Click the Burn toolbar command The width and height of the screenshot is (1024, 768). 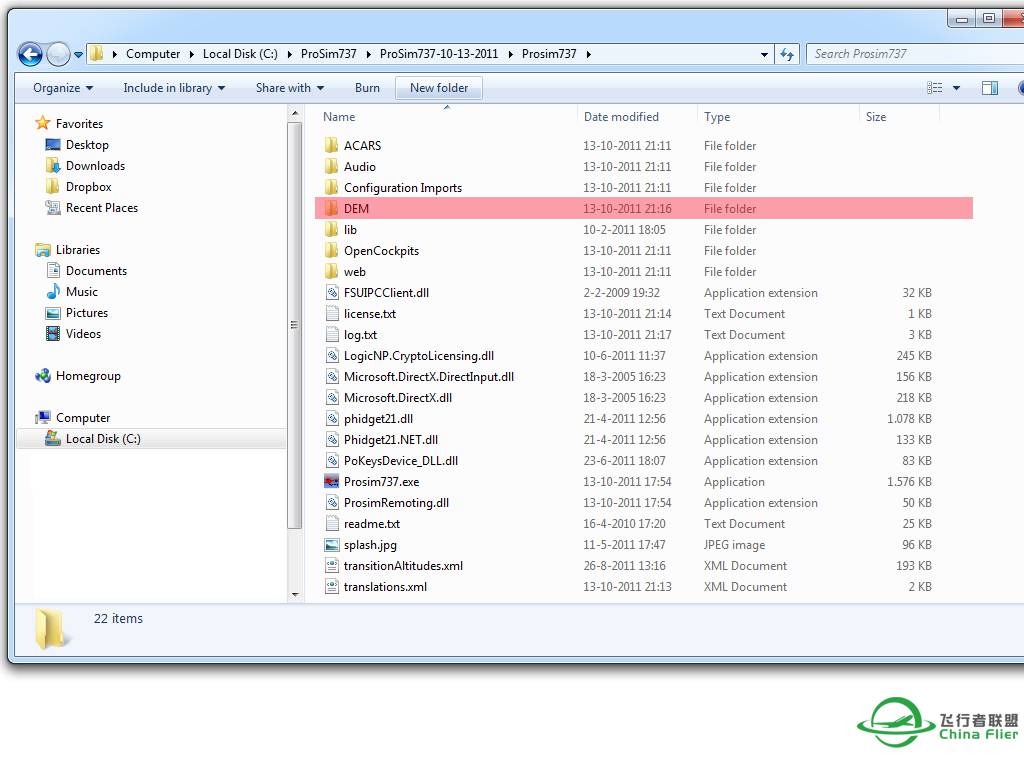coord(367,88)
